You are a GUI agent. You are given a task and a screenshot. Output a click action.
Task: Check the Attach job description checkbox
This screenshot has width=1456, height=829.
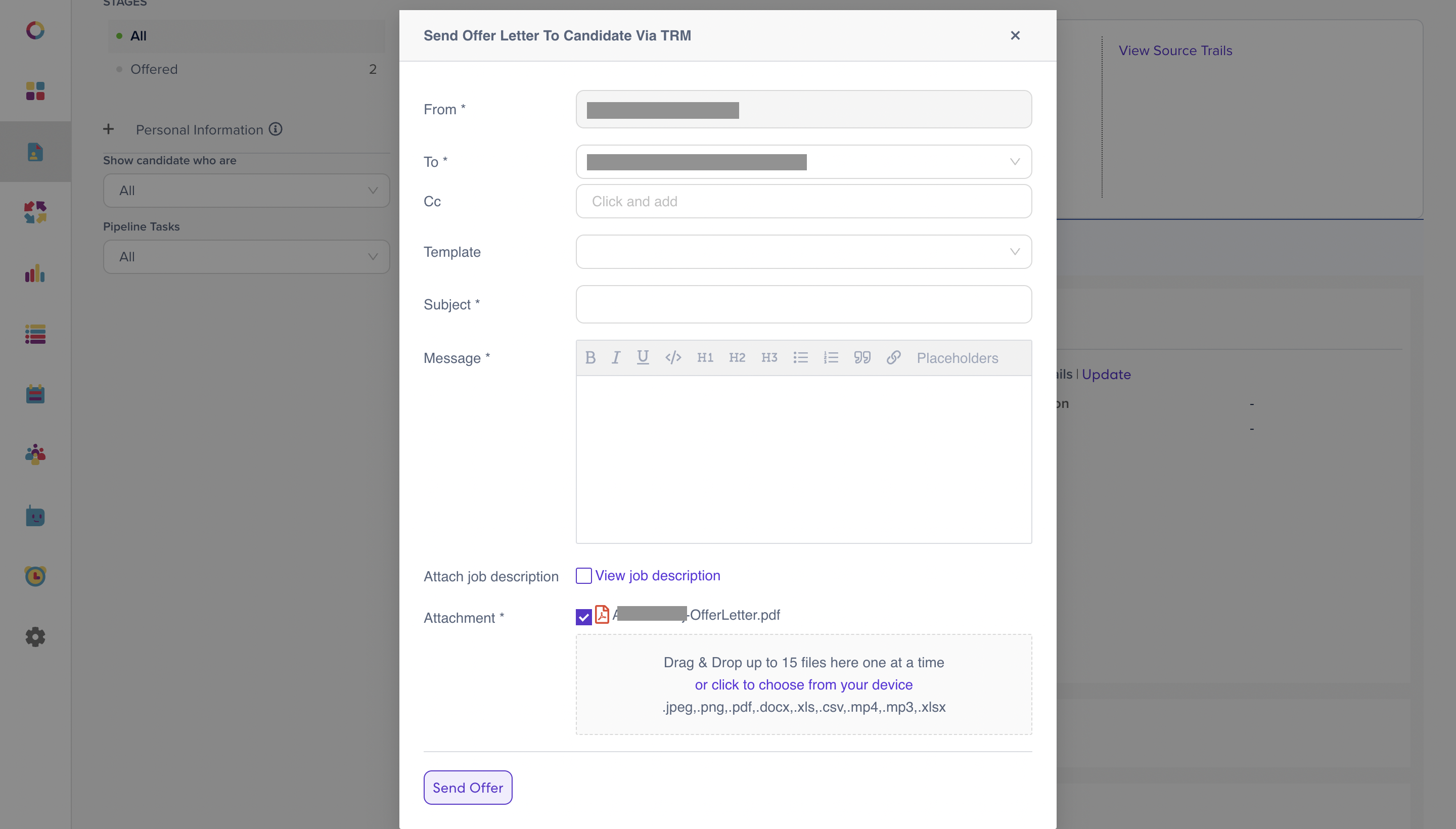click(583, 576)
